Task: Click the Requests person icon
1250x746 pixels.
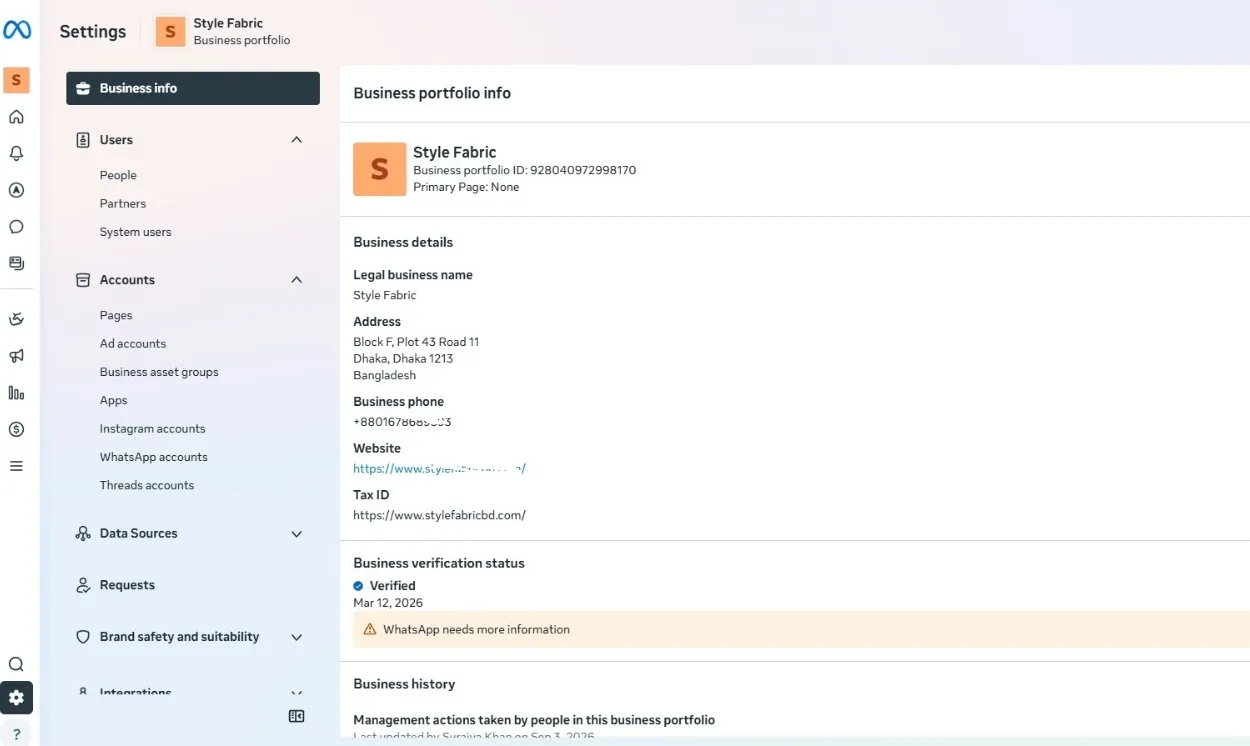Action: [x=83, y=586]
